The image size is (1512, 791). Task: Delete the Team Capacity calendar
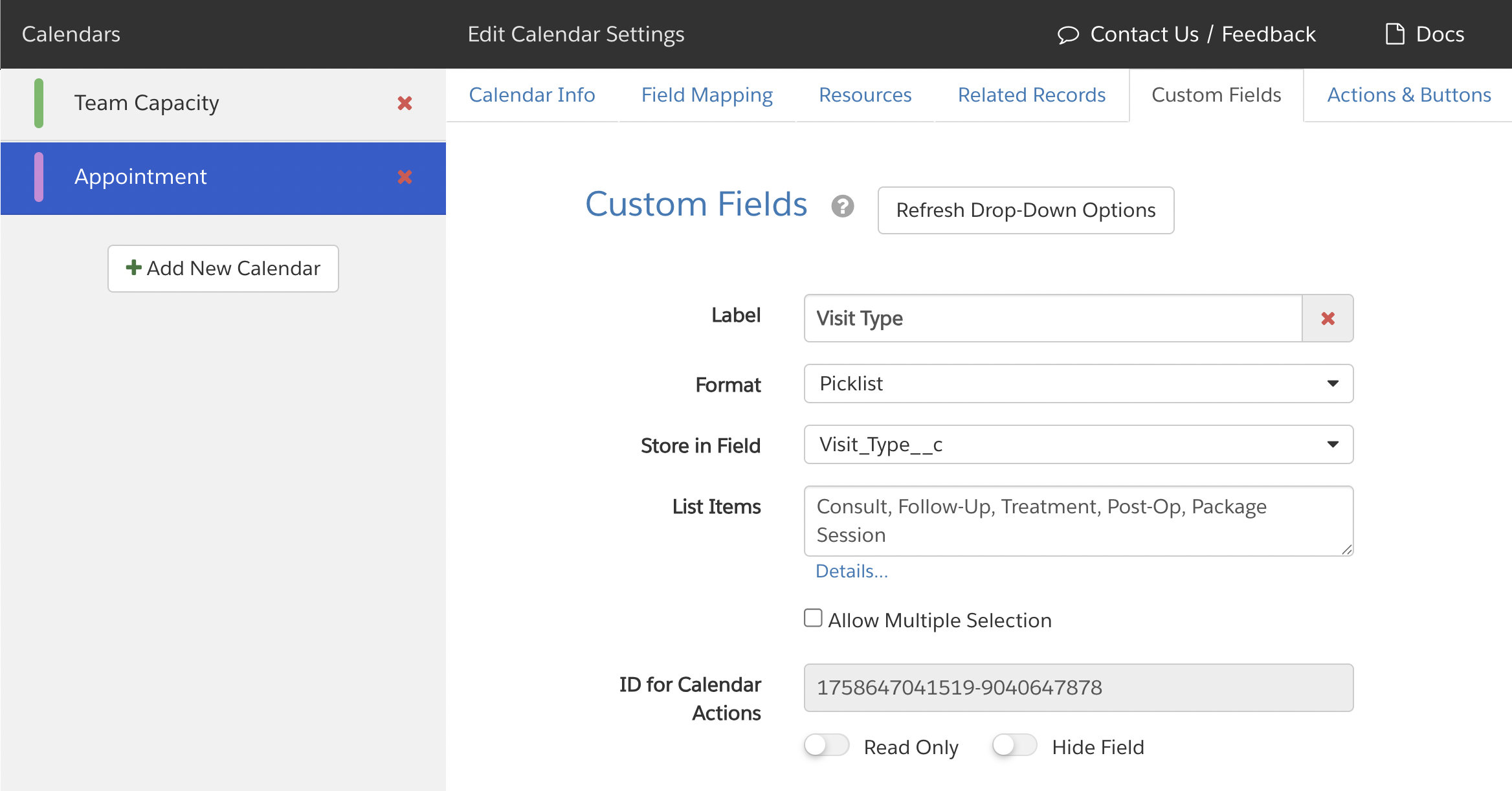[x=405, y=103]
